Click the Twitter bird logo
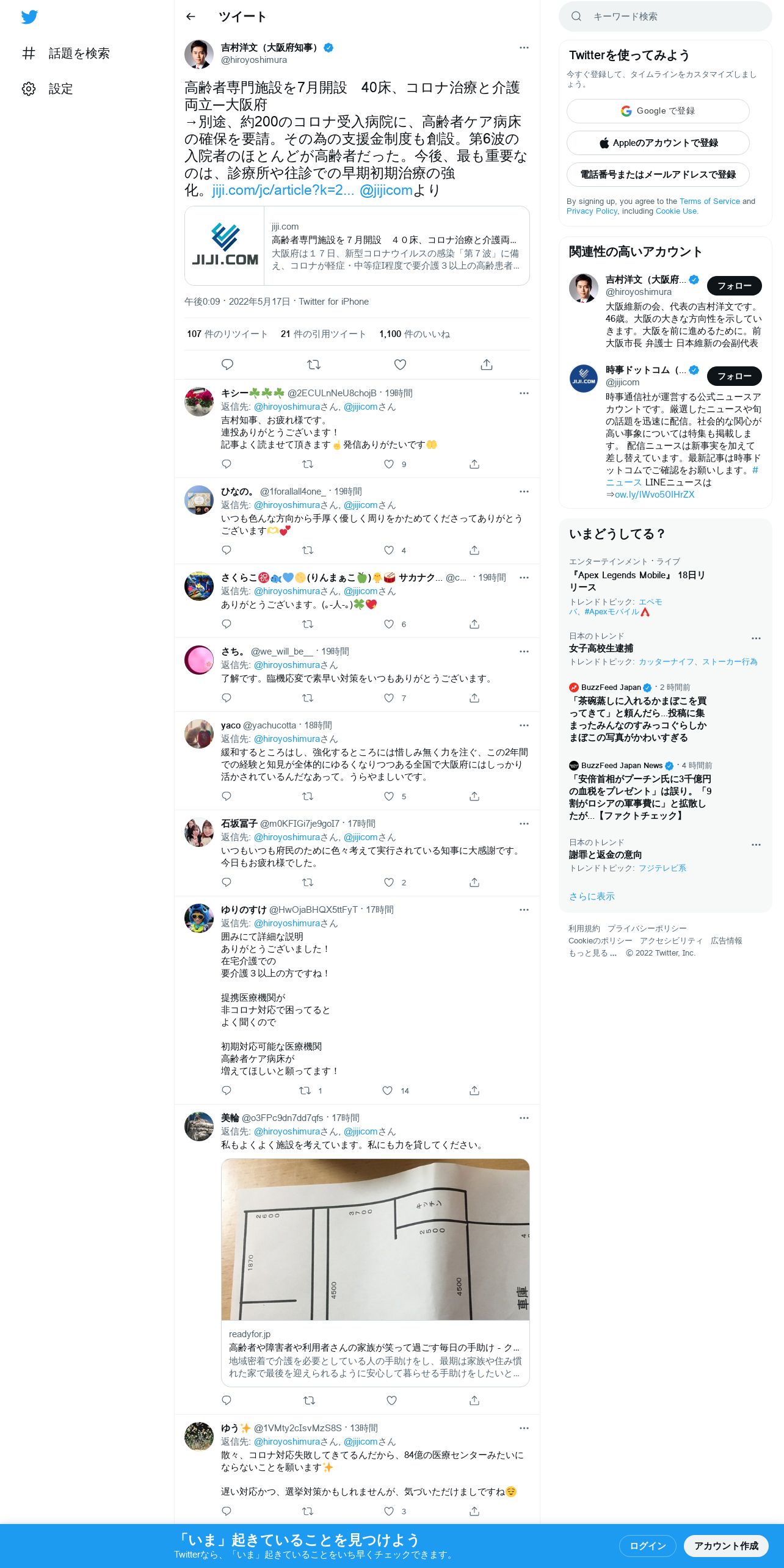Screen dimensions: 784x1568 click(29, 17)
